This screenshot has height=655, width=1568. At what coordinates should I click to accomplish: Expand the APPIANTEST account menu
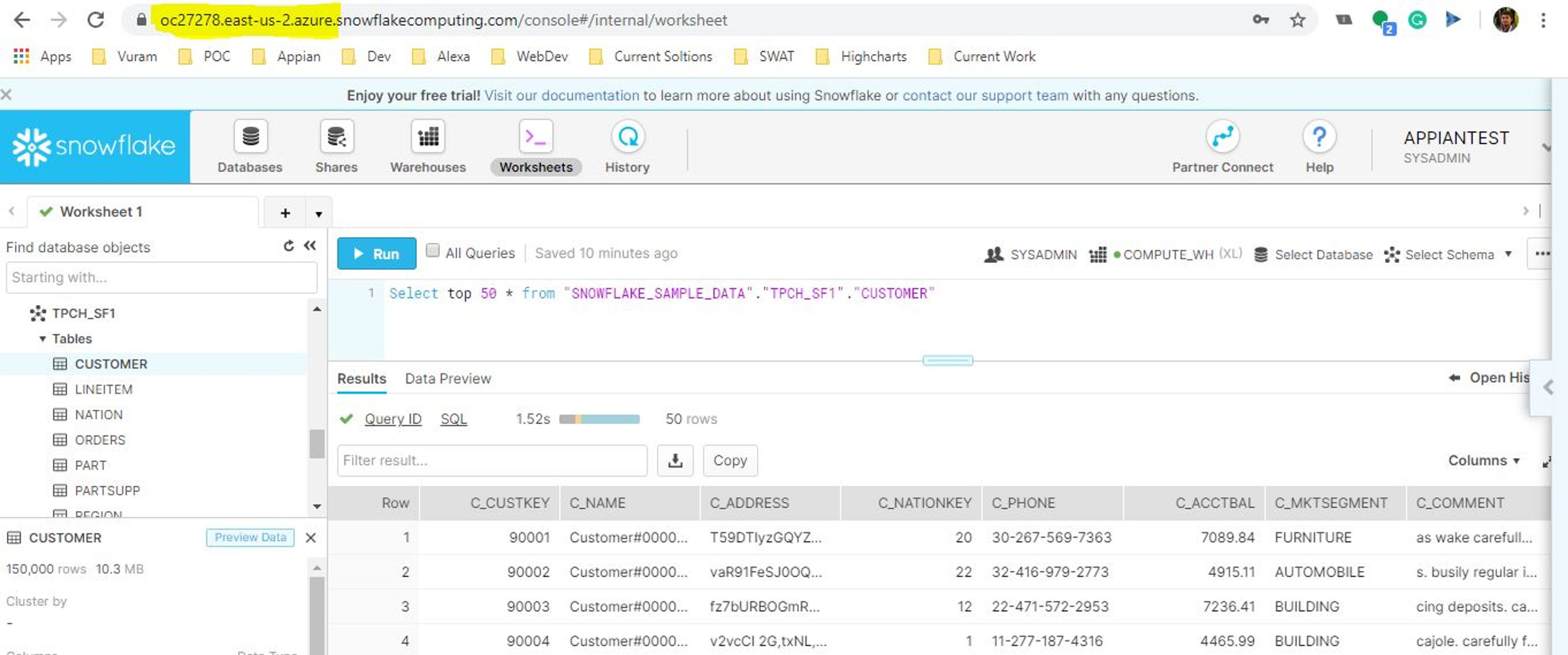(x=1547, y=147)
